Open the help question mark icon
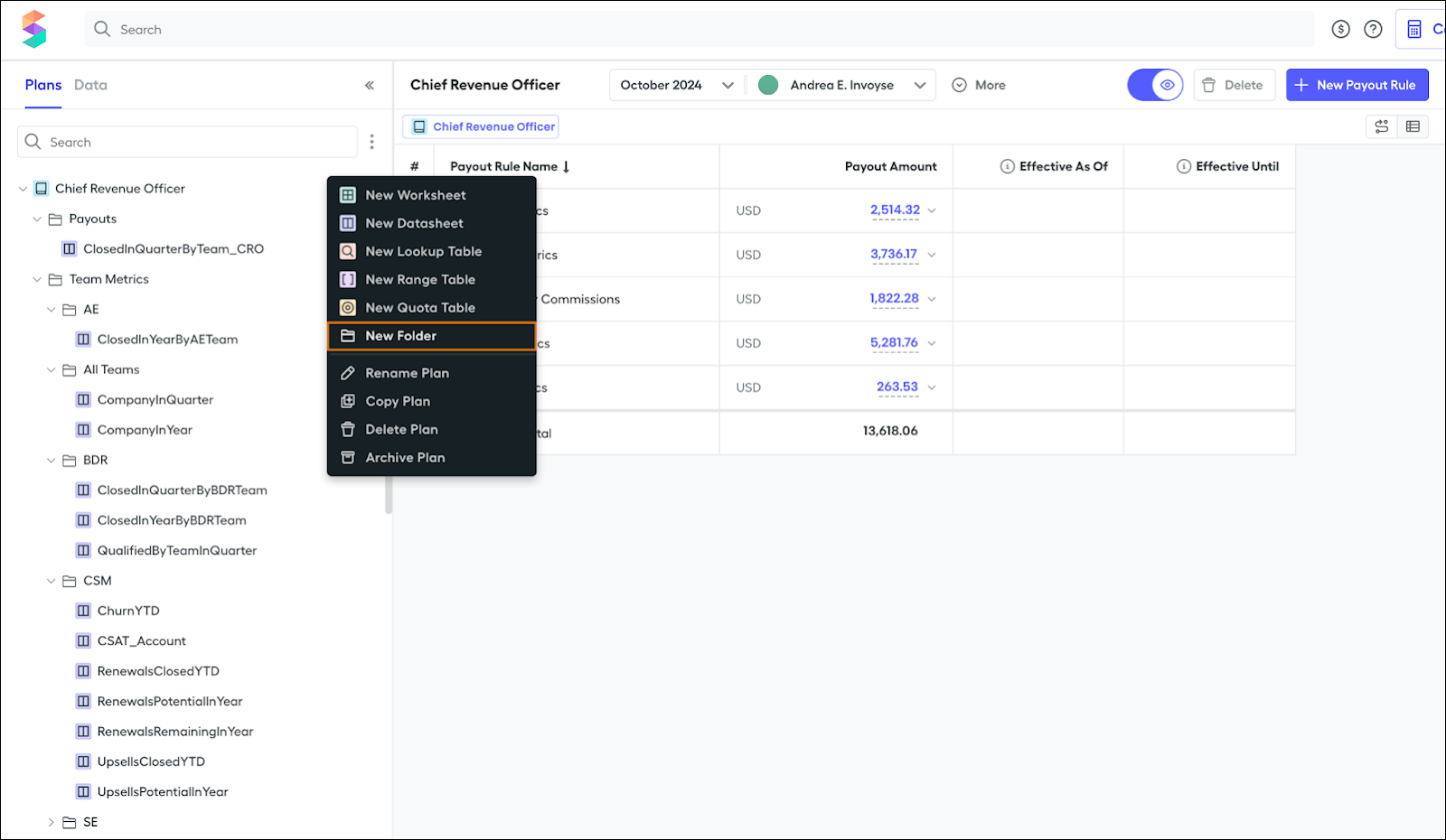 pos(1374,30)
